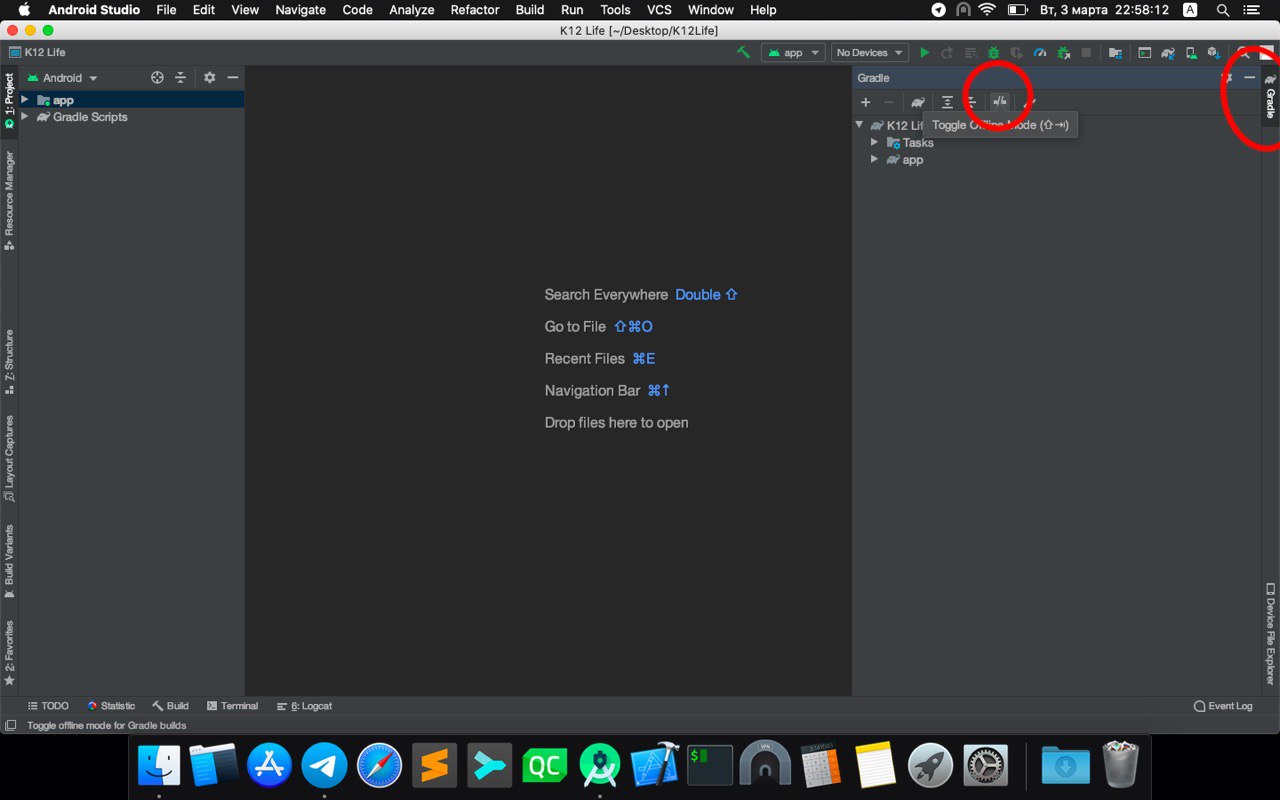Click Expand All in Gradle panel
Screen dimensions: 1280x800
click(947, 102)
